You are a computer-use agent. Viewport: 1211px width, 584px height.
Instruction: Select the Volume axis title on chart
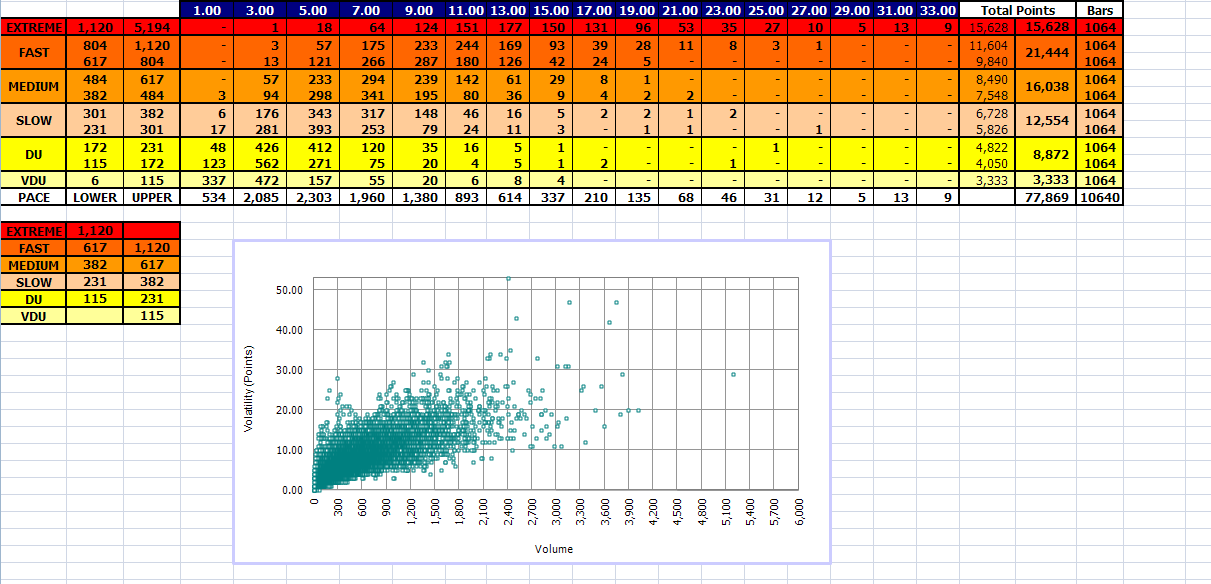(554, 549)
